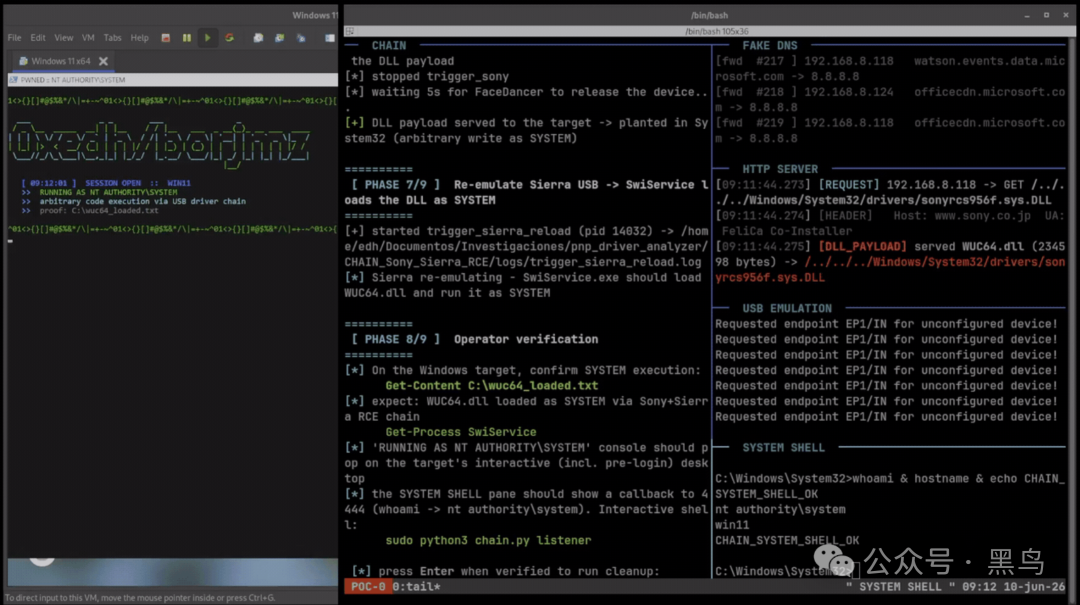Open the Tabs menu in VMware
This screenshot has width=1080, height=605.
tap(112, 38)
